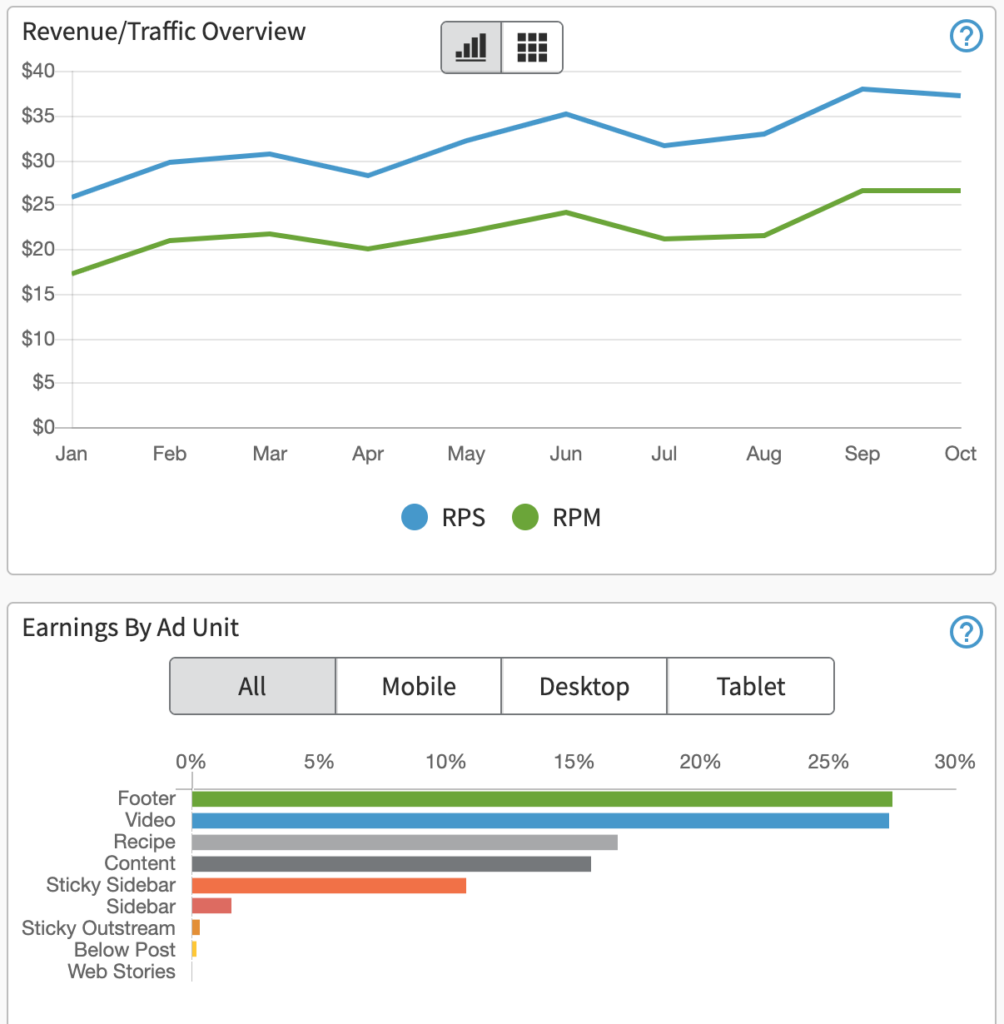The image size is (1004, 1024).
Task: Show Desktop earnings tab
Action: (x=584, y=686)
